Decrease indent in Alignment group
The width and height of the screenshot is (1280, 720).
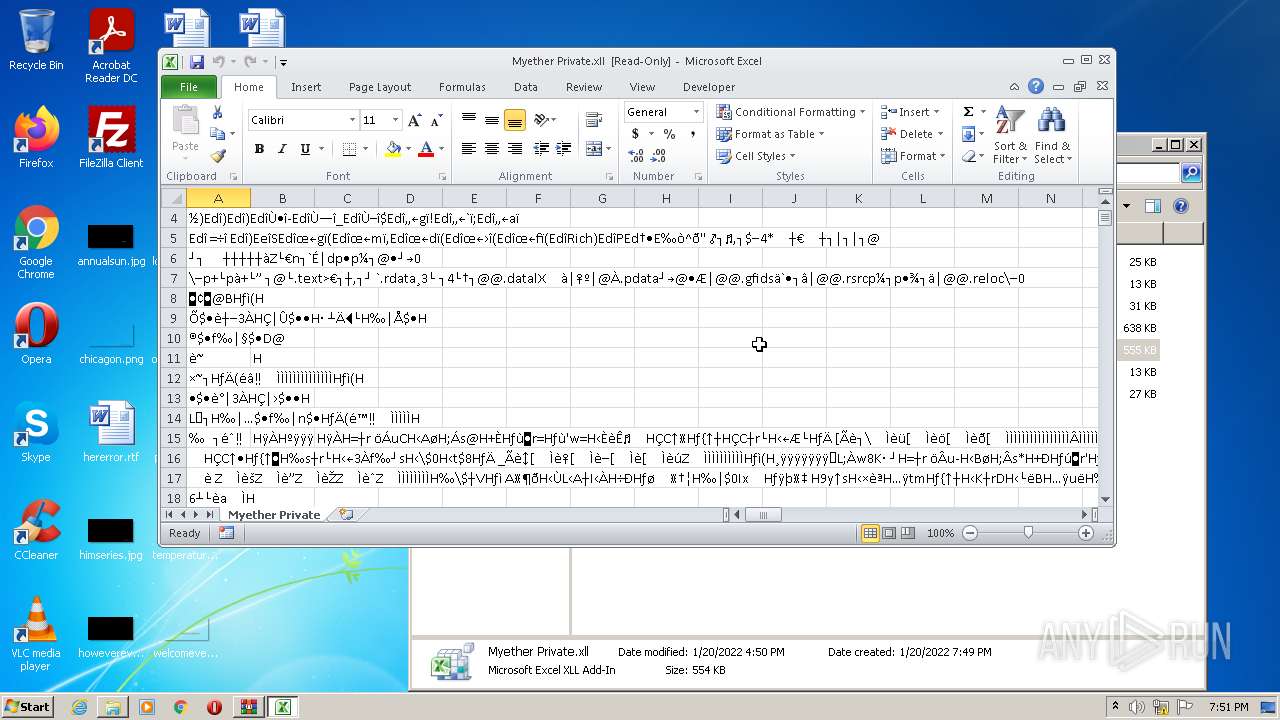(540, 149)
